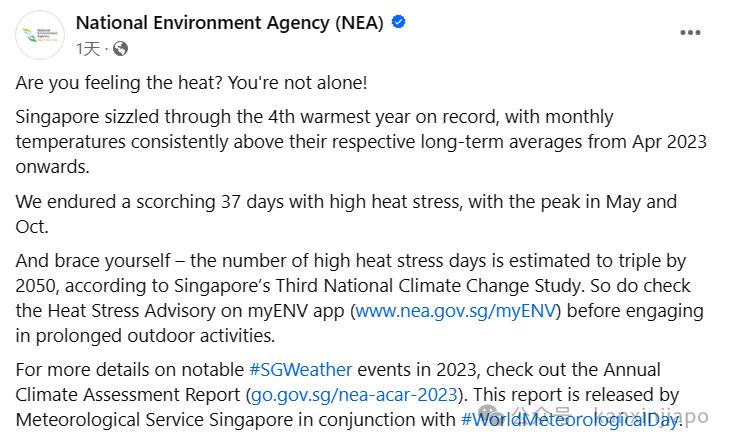Image resolution: width=732 pixels, height=445 pixels.
Task: Click the blue verified badge
Action: coord(399,23)
